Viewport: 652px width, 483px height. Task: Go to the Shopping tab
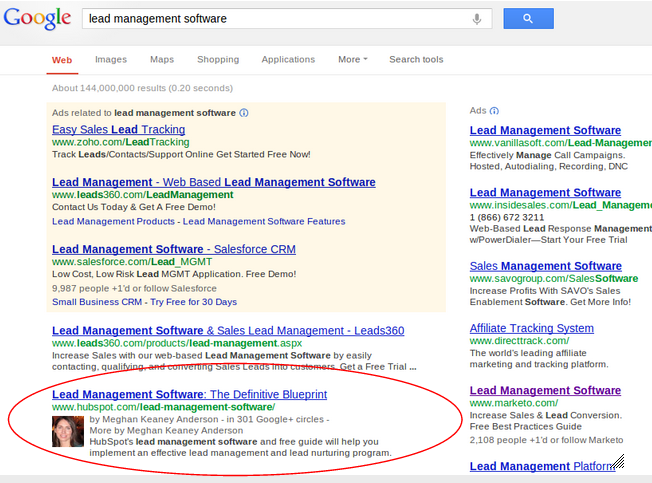pyautogui.click(x=218, y=59)
